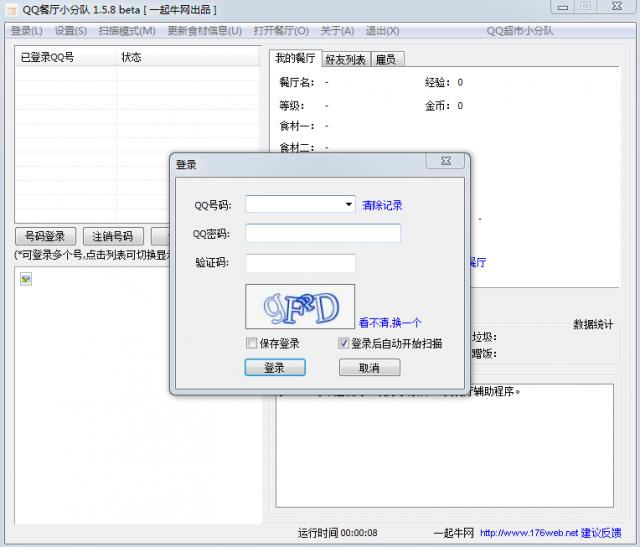Screen dimensions: 640x547
Task: Click the 注销号码 button
Action: click(x=113, y=236)
